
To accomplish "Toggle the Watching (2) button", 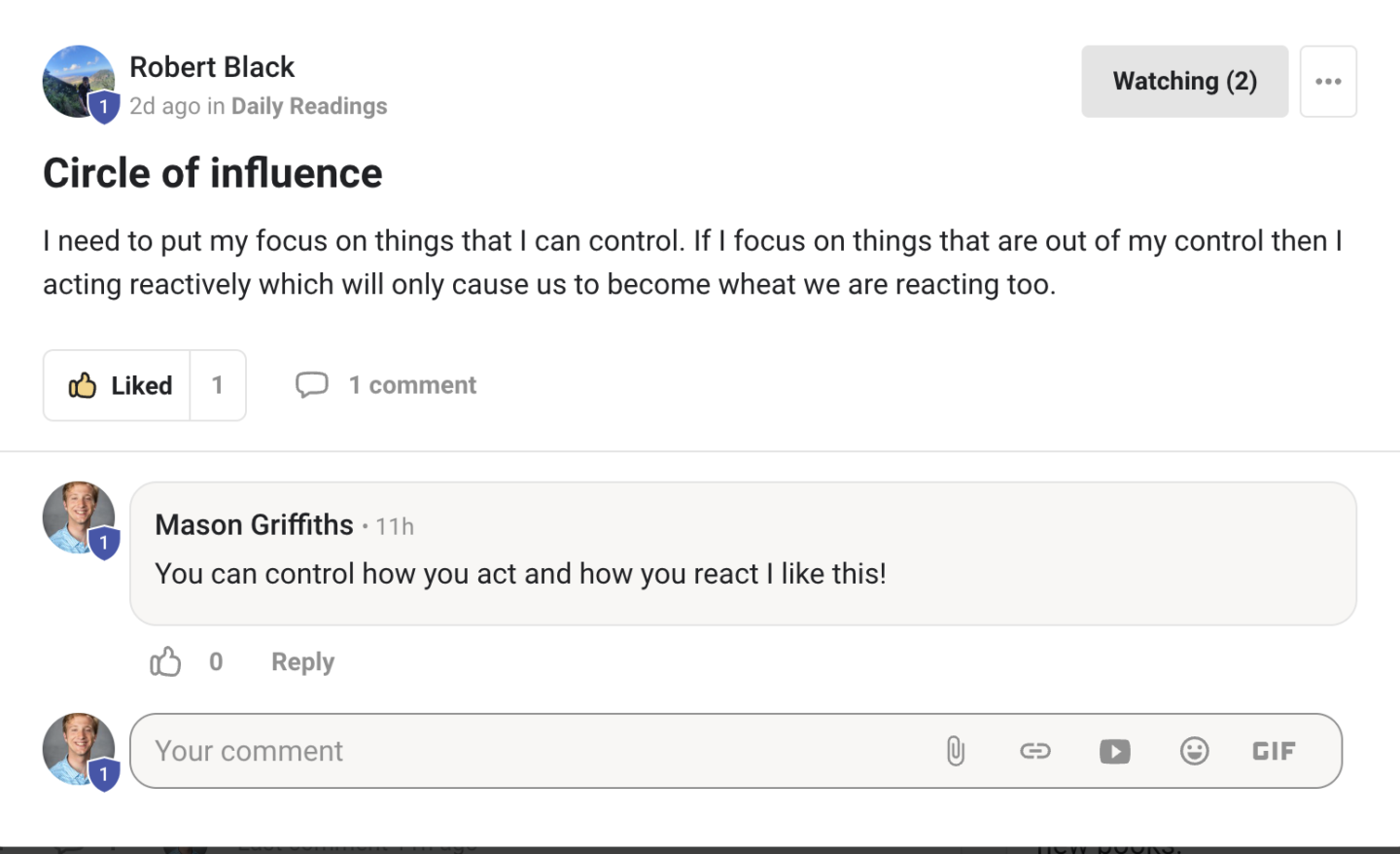I will click(x=1184, y=81).
